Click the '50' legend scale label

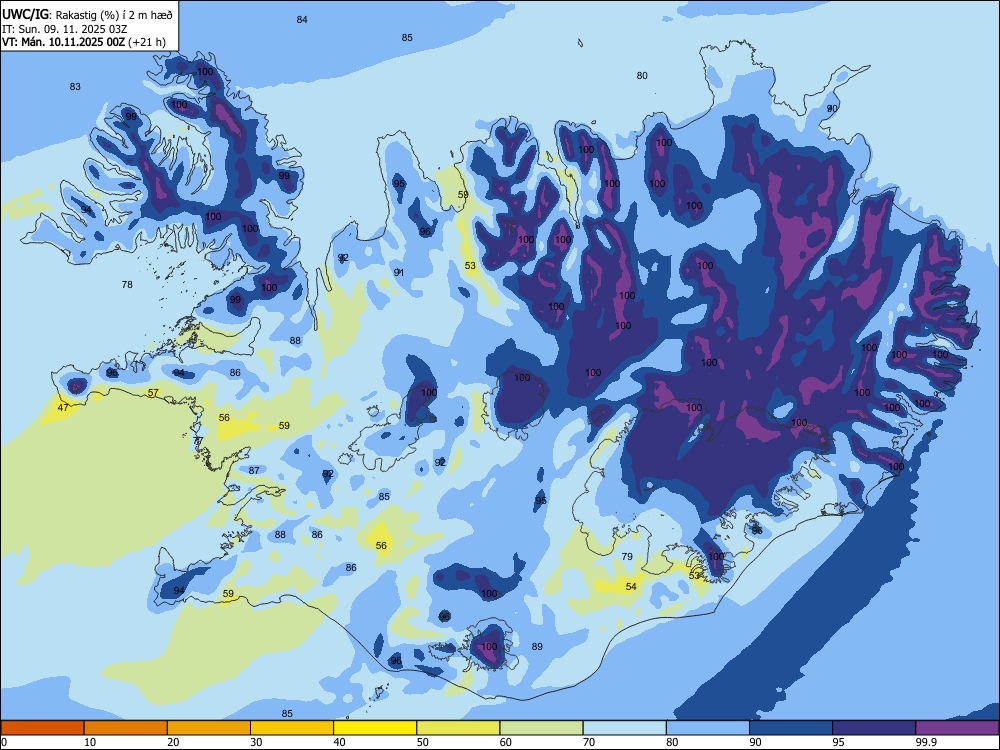(x=423, y=742)
